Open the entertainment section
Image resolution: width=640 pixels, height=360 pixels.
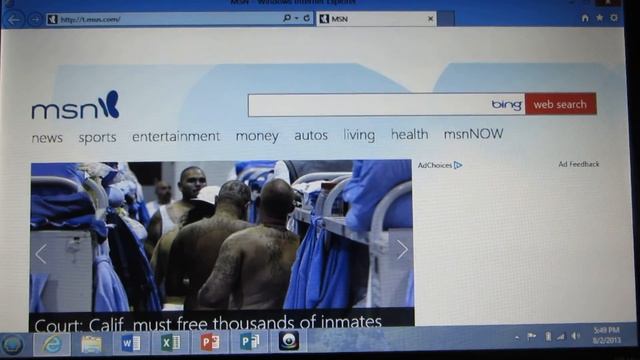(176, 136)
